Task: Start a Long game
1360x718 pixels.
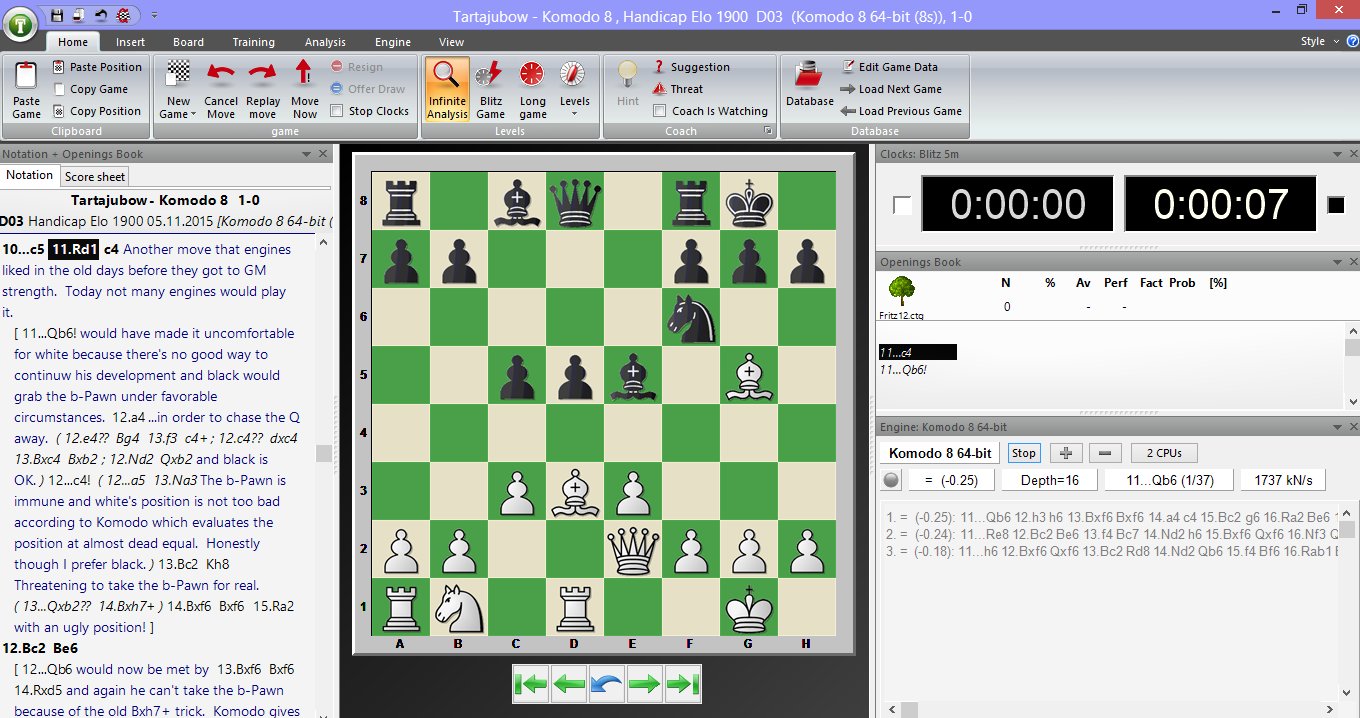Action: coord(532,88)
